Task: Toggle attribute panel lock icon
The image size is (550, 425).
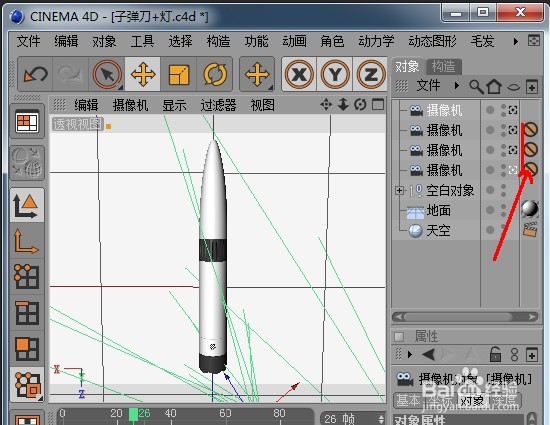Action: [x=495, y=354]
